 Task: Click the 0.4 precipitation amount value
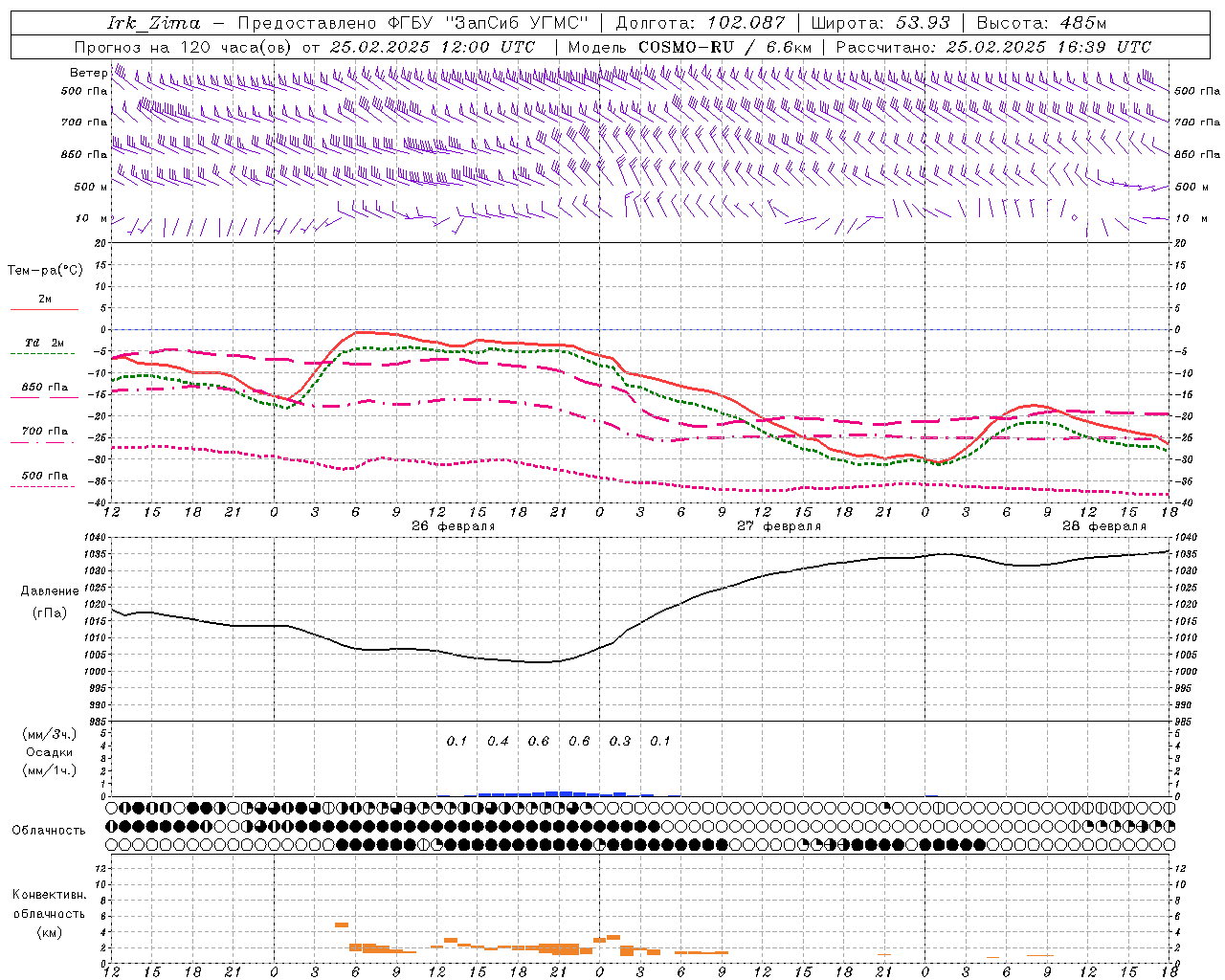point(498,742)
